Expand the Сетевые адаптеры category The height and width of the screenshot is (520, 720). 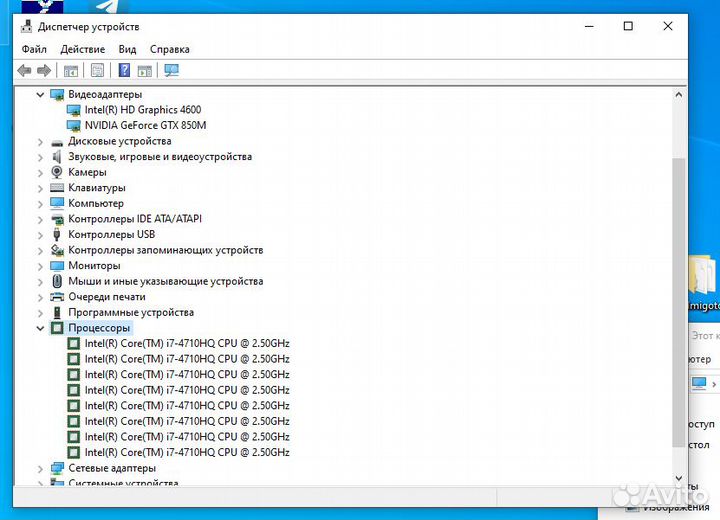pyautogui.click(x=41, y=468)
